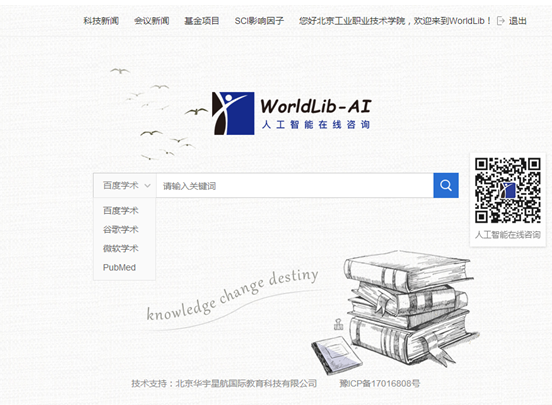The image size is (552, 405).
Task: Click the small stamp icon near the books
Action: pos(338,324)
